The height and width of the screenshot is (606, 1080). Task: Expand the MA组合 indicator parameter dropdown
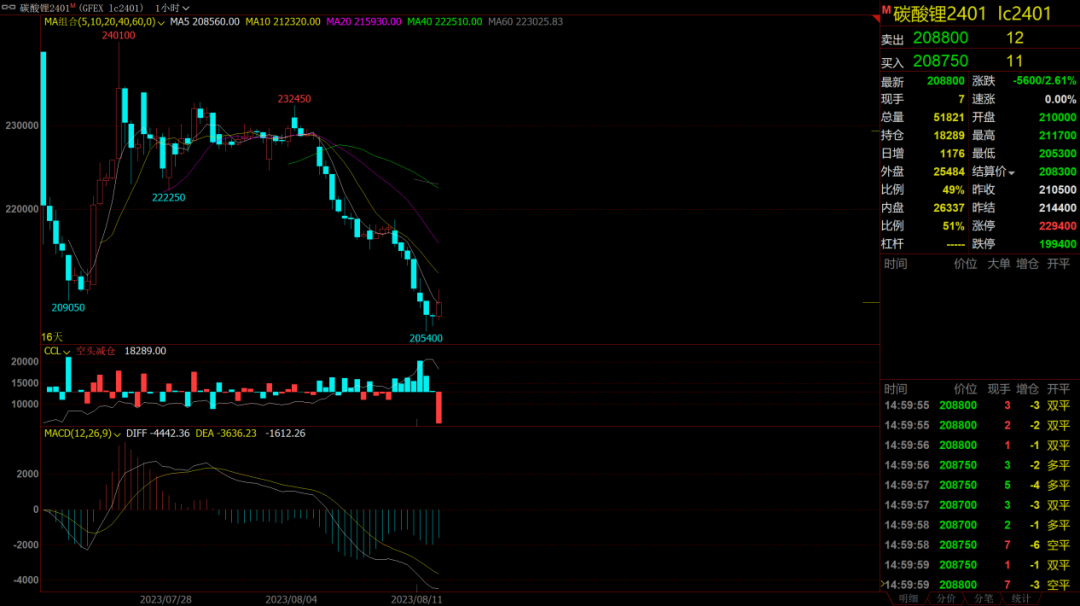tap(161, 22)
